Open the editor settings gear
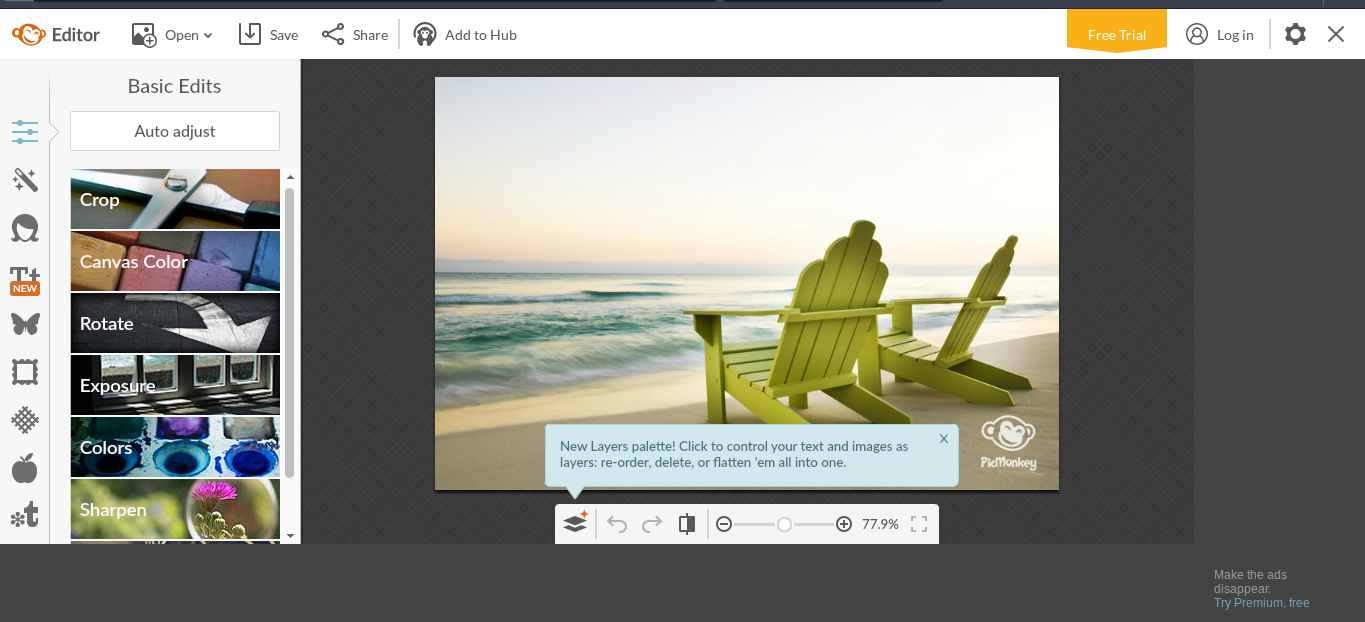 click(x=1294, y=33)
